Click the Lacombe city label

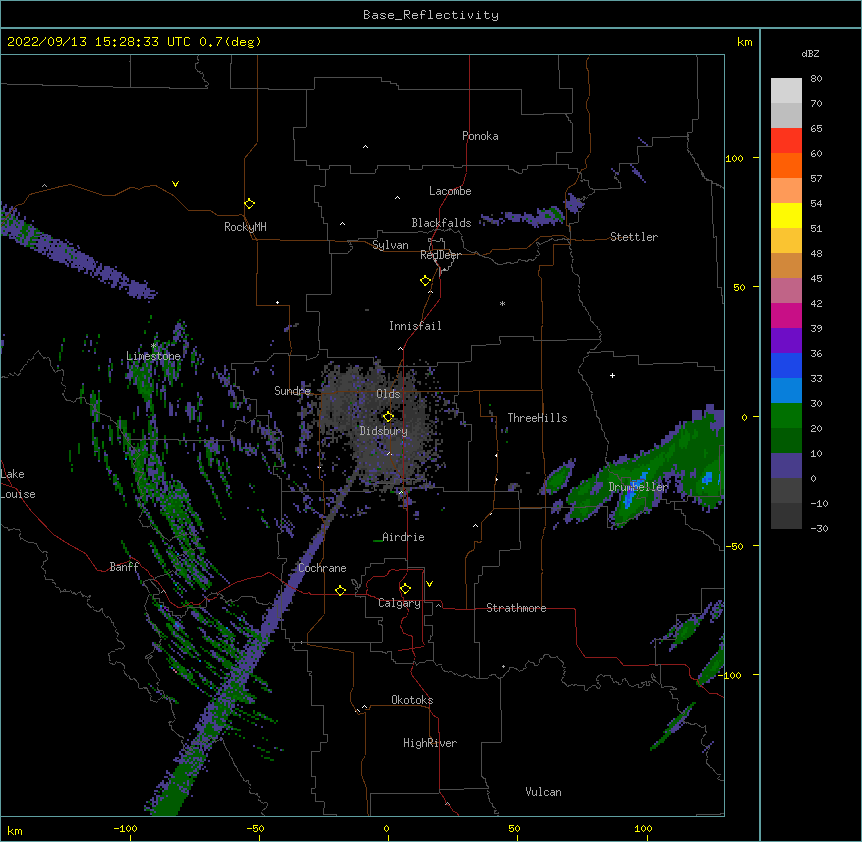point(450,191)
